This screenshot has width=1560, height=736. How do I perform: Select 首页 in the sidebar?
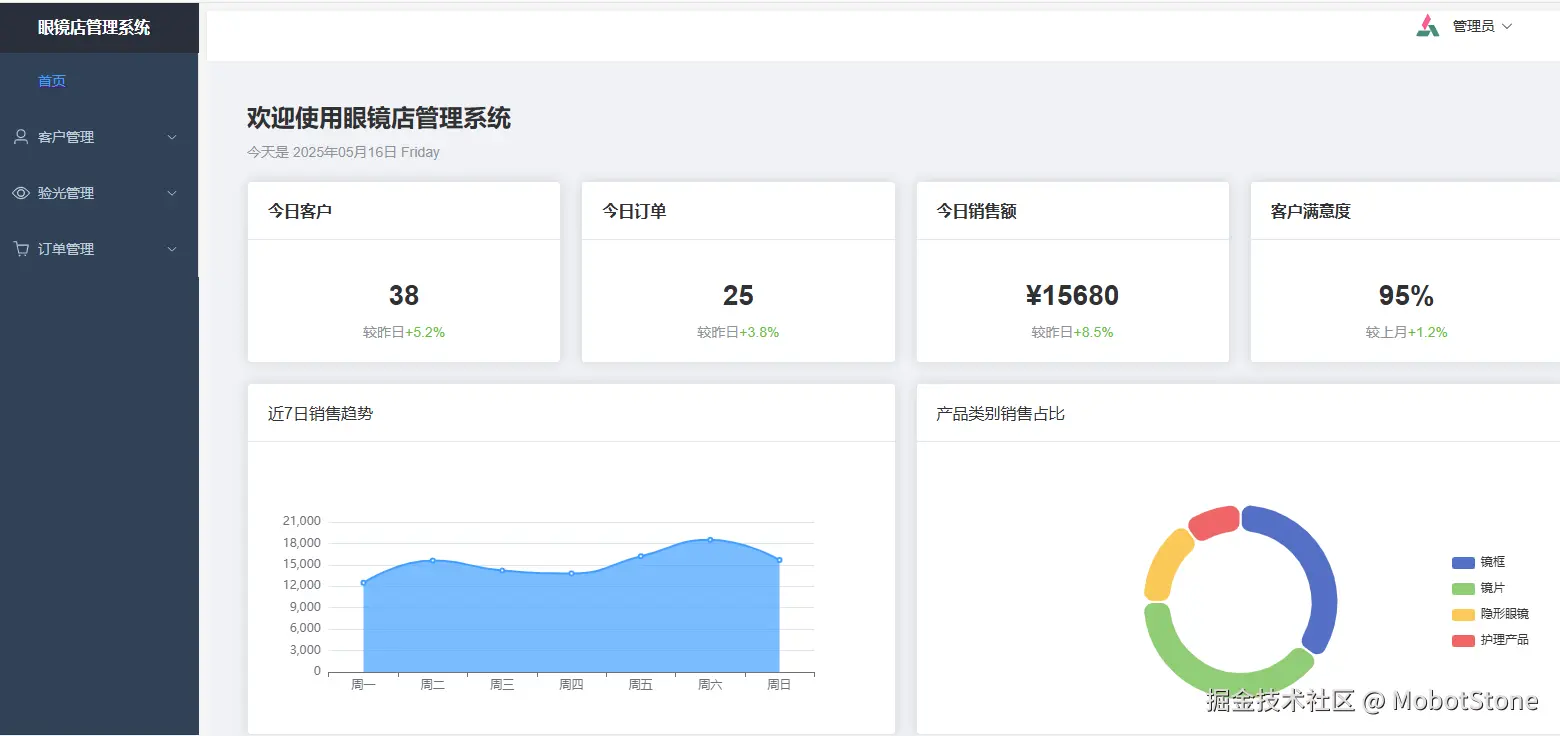click(51, 81)
